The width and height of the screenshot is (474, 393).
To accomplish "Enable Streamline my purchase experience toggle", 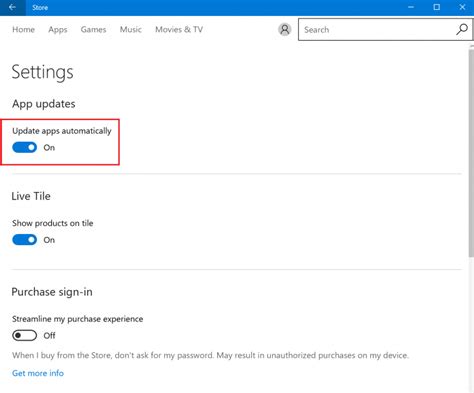I will pyautogui.click(x=24, y=335).
